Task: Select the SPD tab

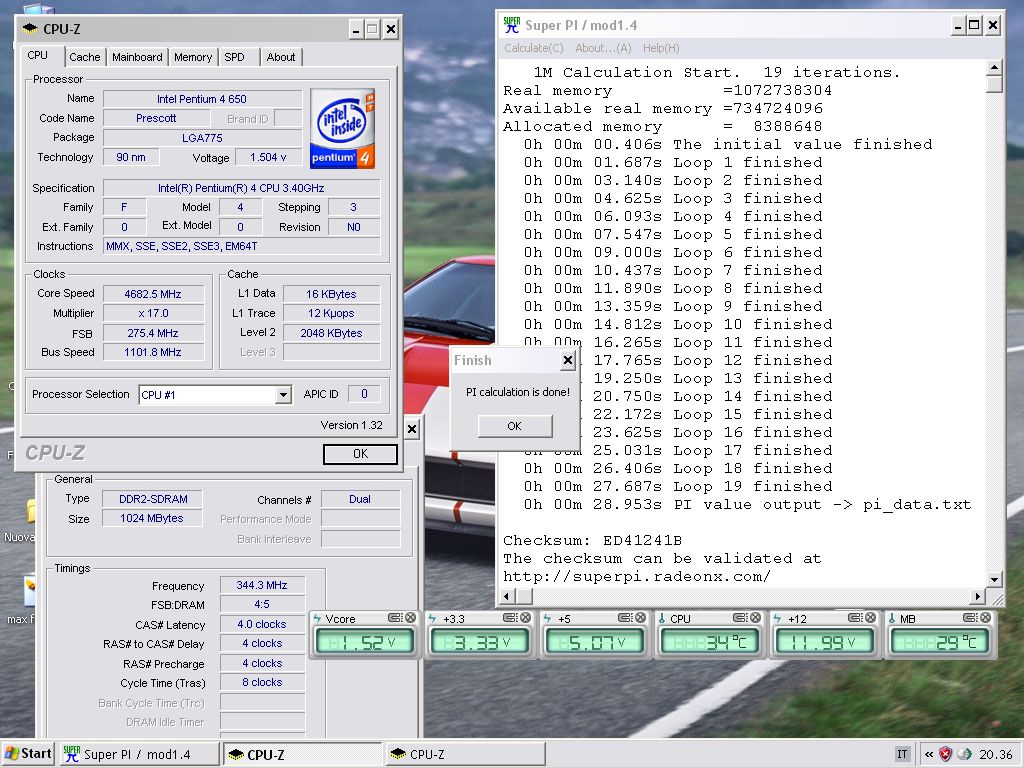Action: tap(234, 57)
